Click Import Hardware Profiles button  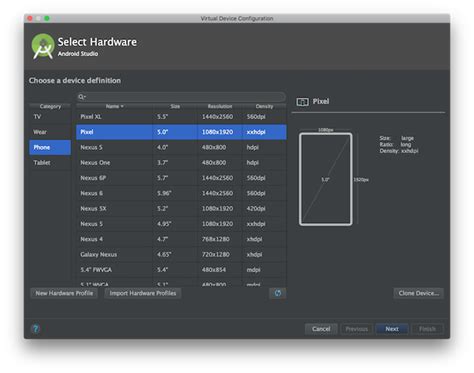click(143, 293)
